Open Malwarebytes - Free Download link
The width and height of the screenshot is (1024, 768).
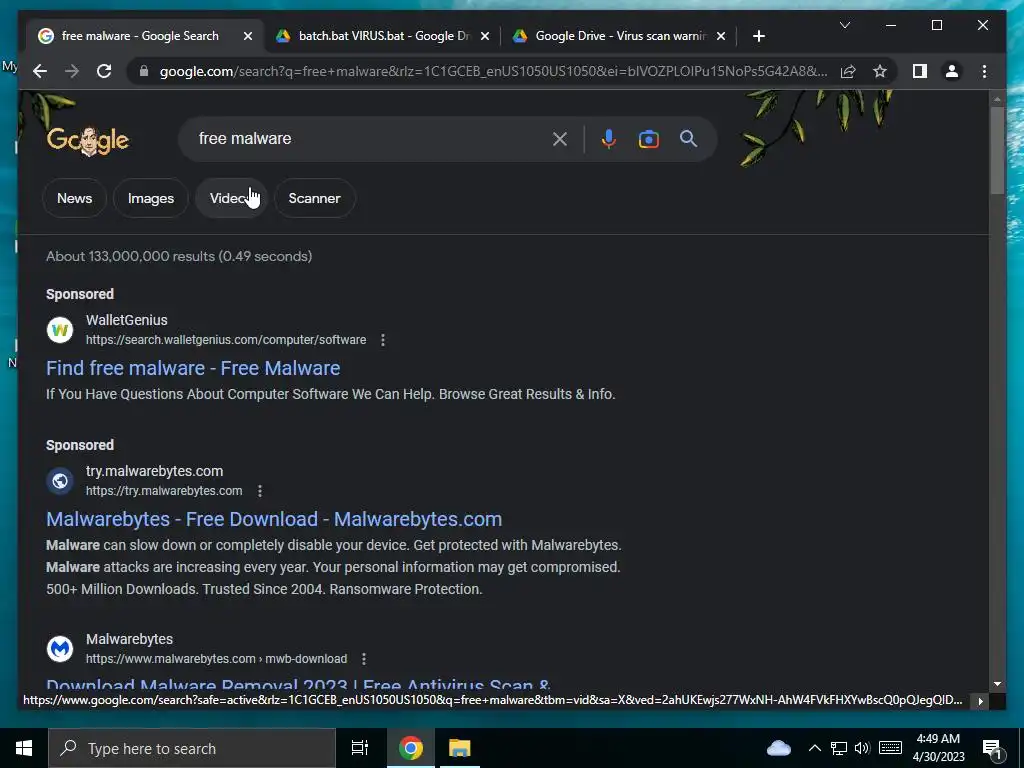pyautogui.click(x=274, y=519)
